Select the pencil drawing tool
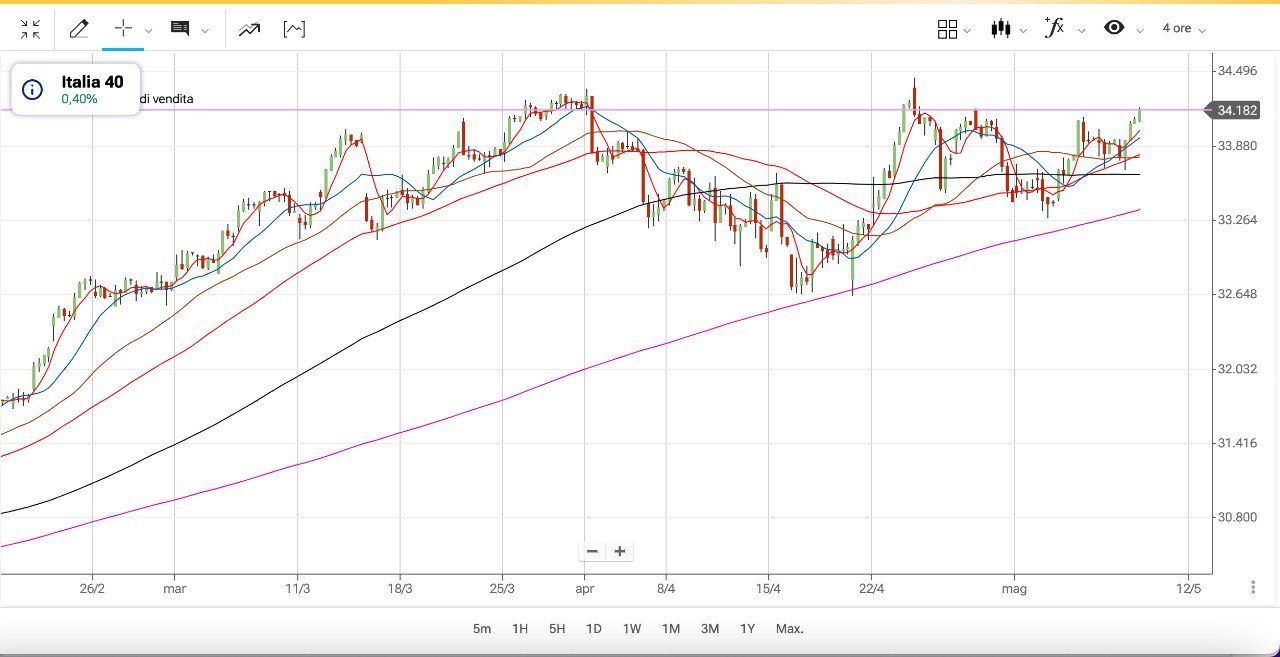1280x657 pixels. [79, 29]
